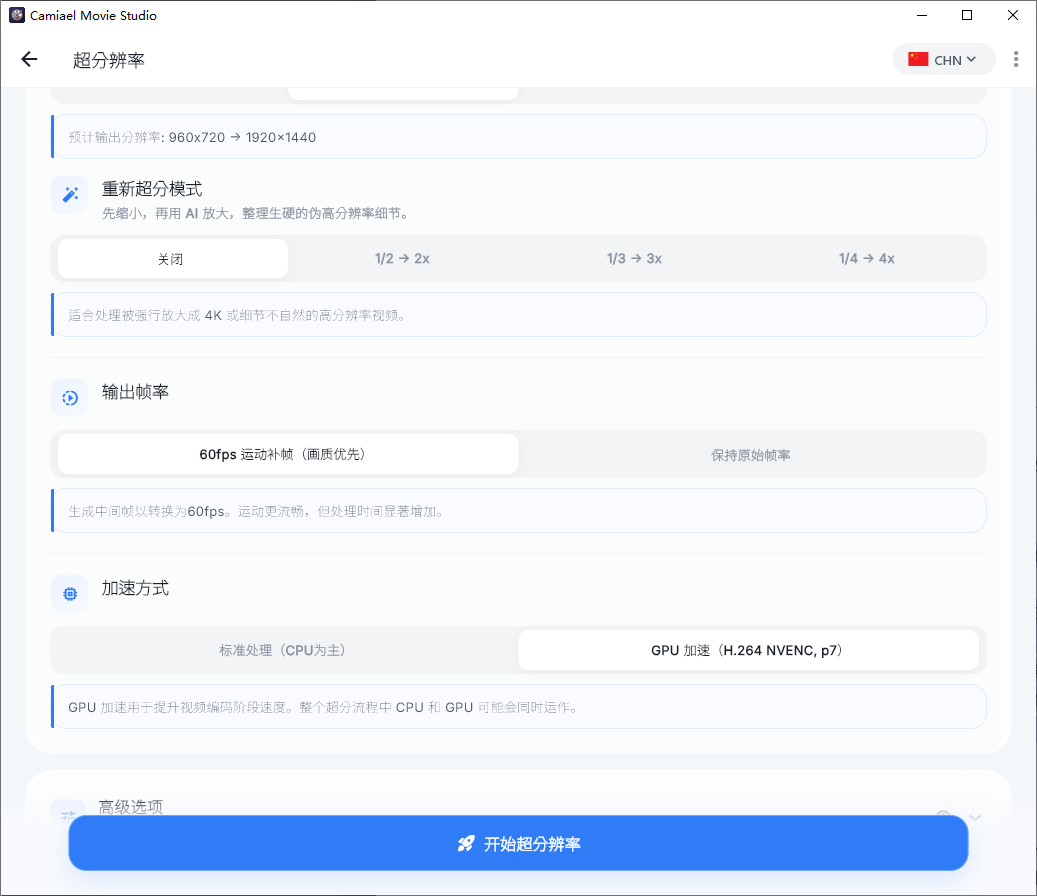This screenshot has width=1037, height=896.
Task: Click the chip icon beside 加速方式
Action: (70, 594)
